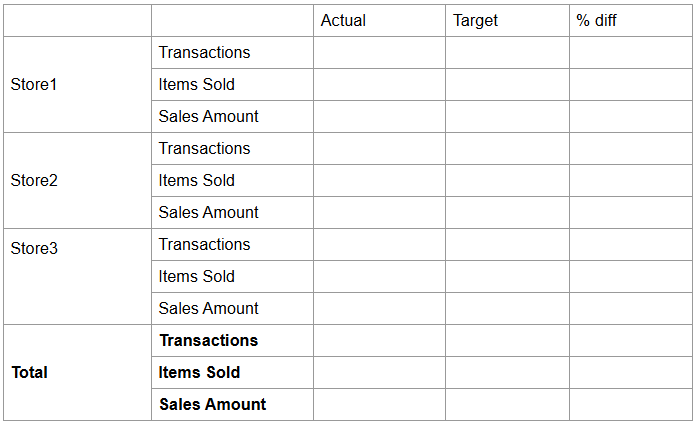The height and width of the screenshot is (427, 697).
Task: Select the % diff column header
Action: [x=630, y=21]
